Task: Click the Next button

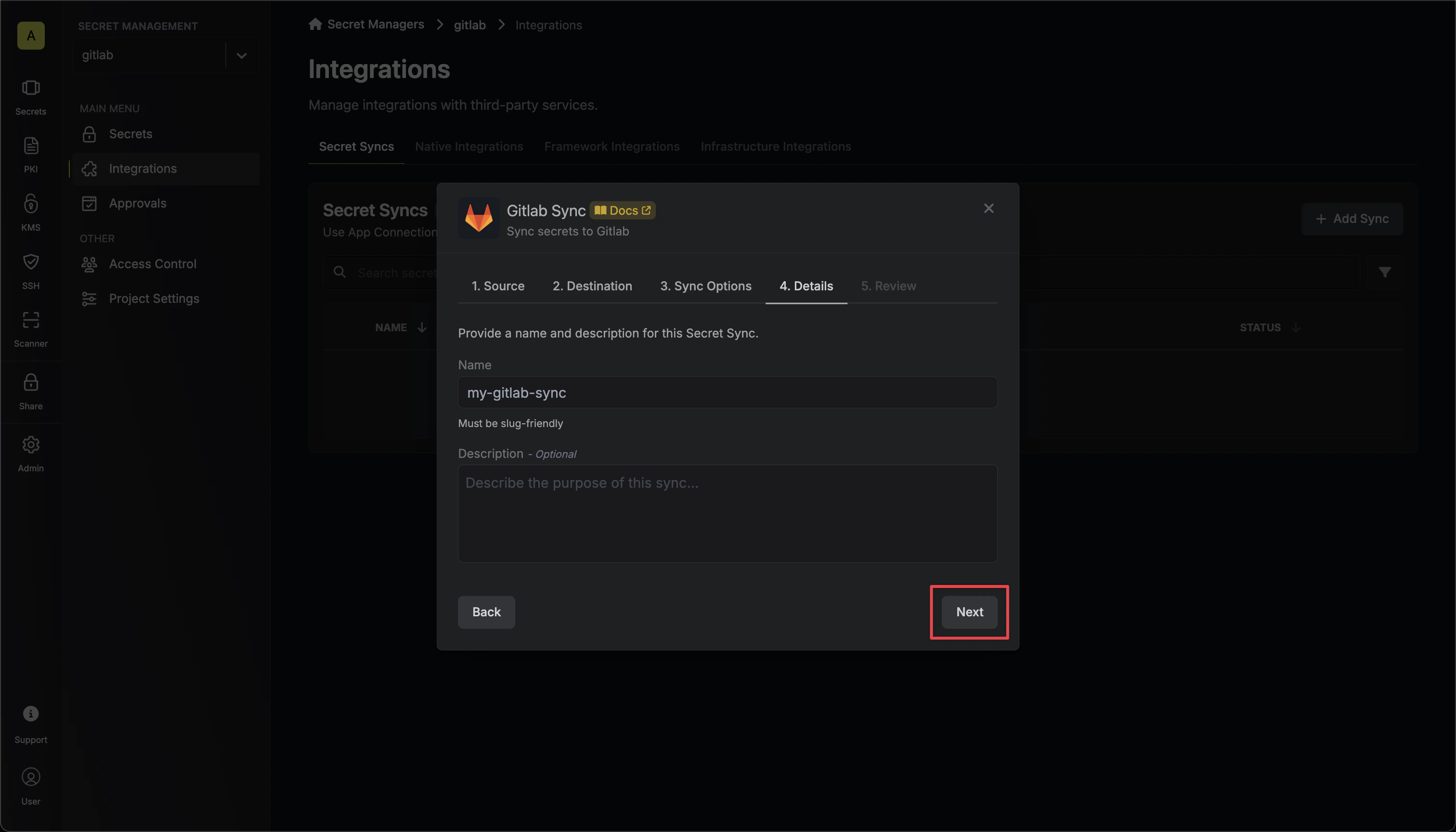Action: click(x=970, y=612)
